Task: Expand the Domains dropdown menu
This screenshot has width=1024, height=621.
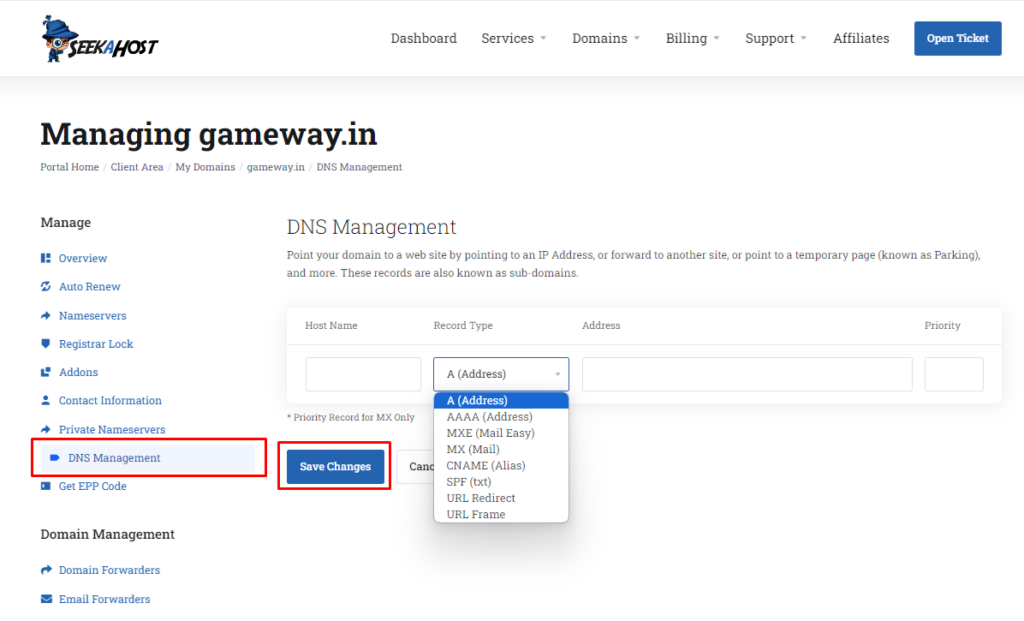Action: (606, 39)
